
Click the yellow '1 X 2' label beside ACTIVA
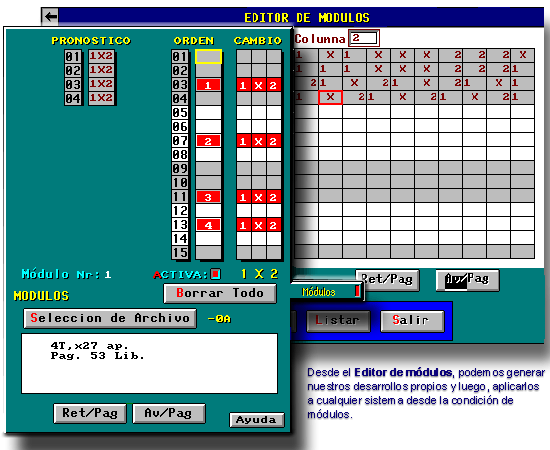point(259,274)
